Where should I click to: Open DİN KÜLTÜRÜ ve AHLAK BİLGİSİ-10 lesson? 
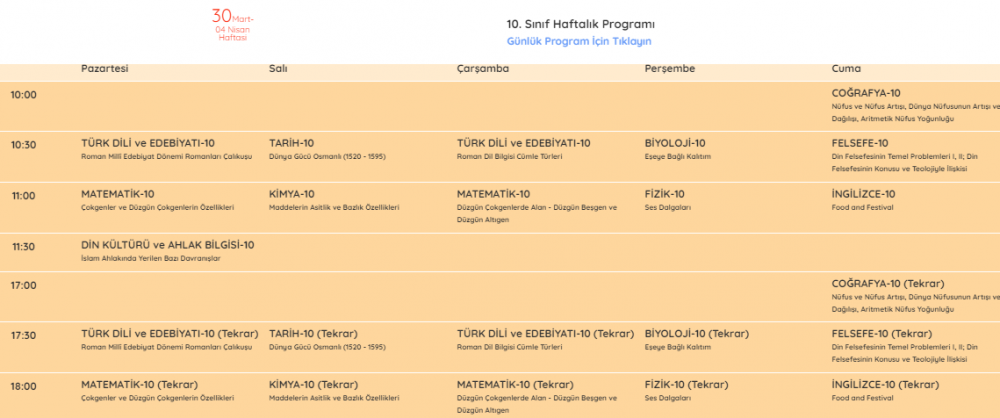167,244
